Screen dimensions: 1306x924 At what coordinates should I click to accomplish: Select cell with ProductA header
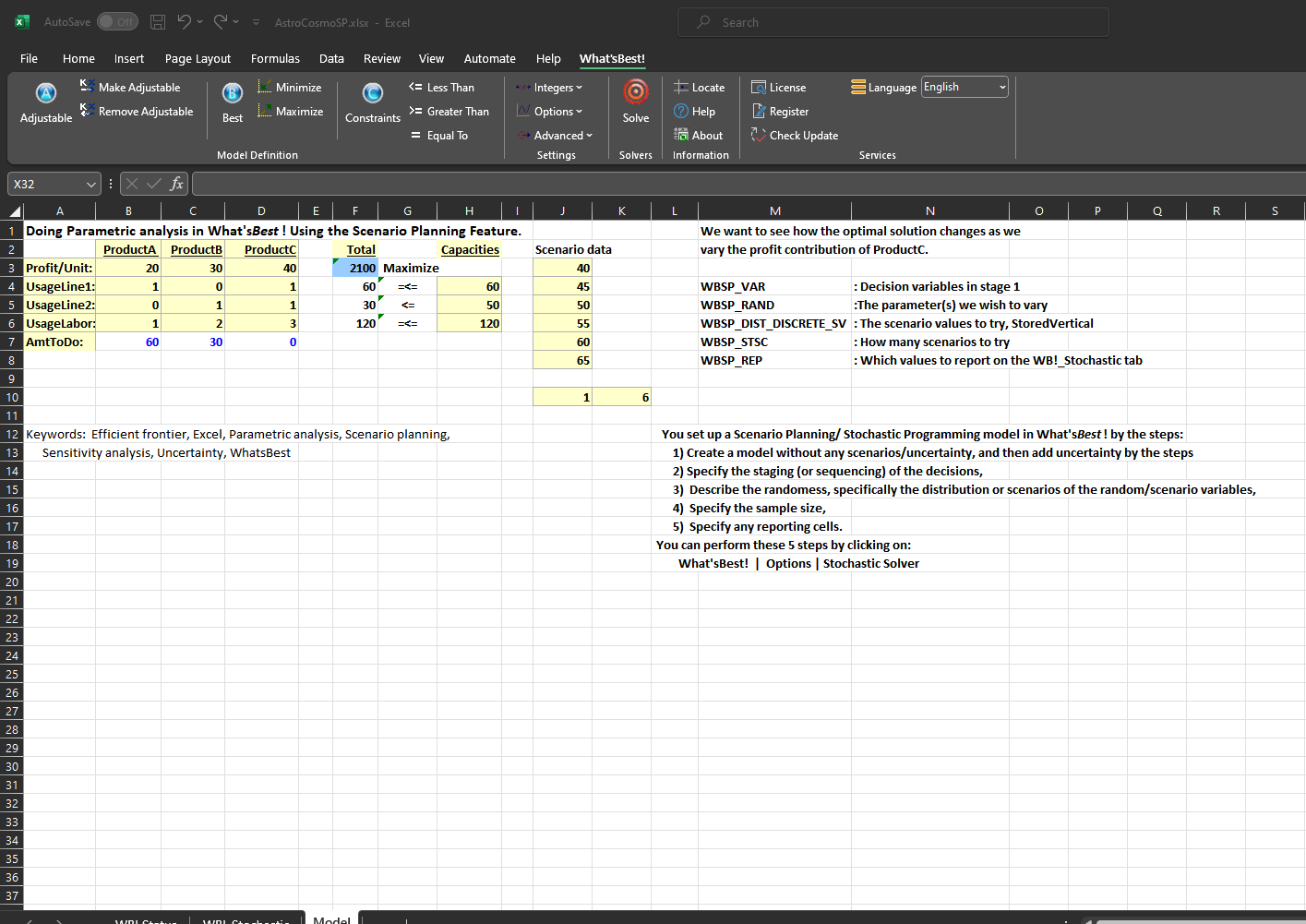pyautogui.click(x=128, y=249)
